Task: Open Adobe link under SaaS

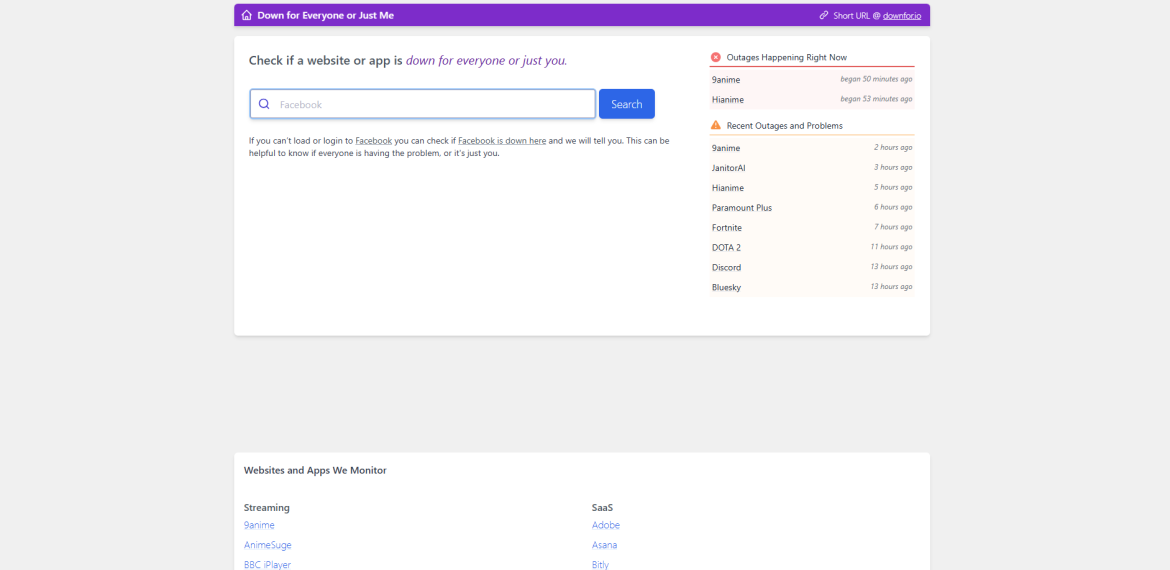Action: [x=606, y=525]
